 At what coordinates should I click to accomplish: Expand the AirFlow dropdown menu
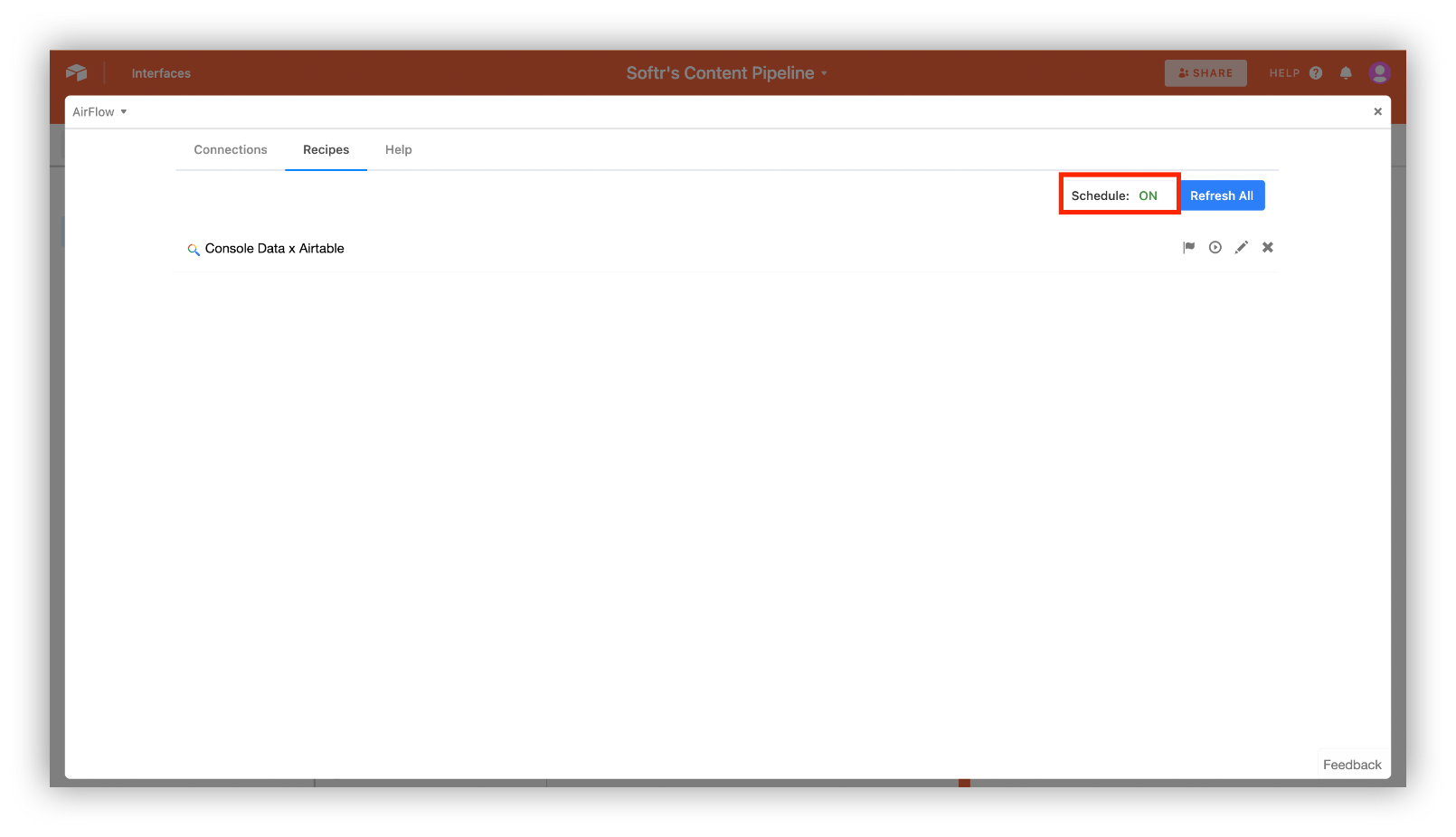tap(99, 112)
